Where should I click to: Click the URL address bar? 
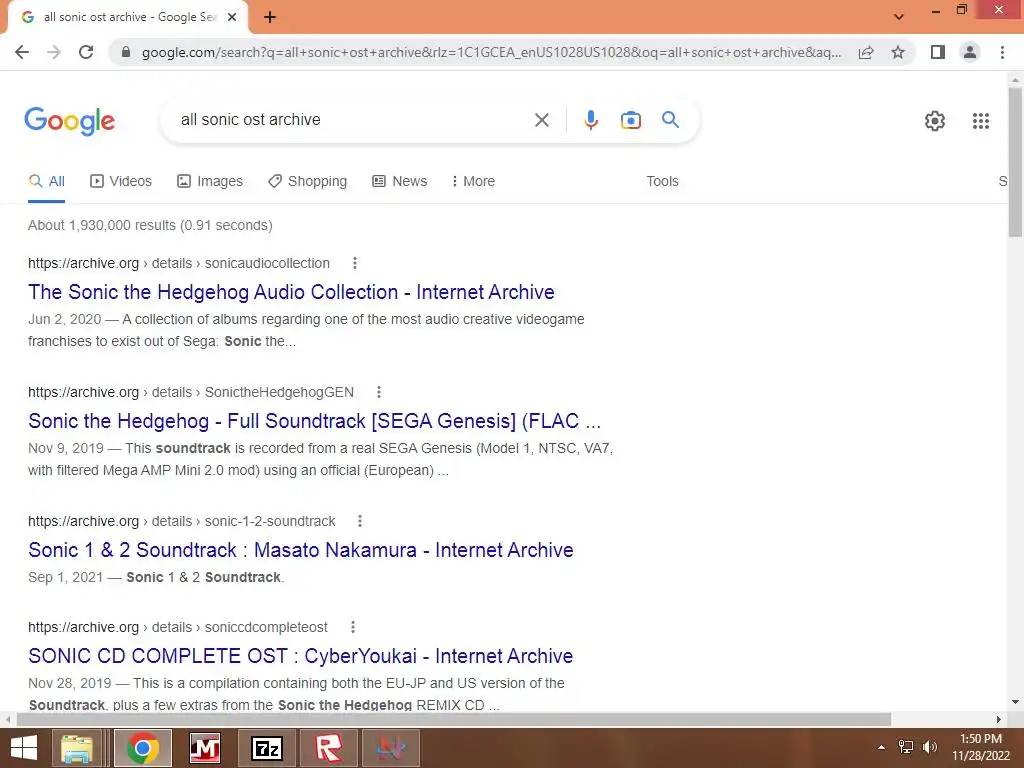click(x=491, y=52)
